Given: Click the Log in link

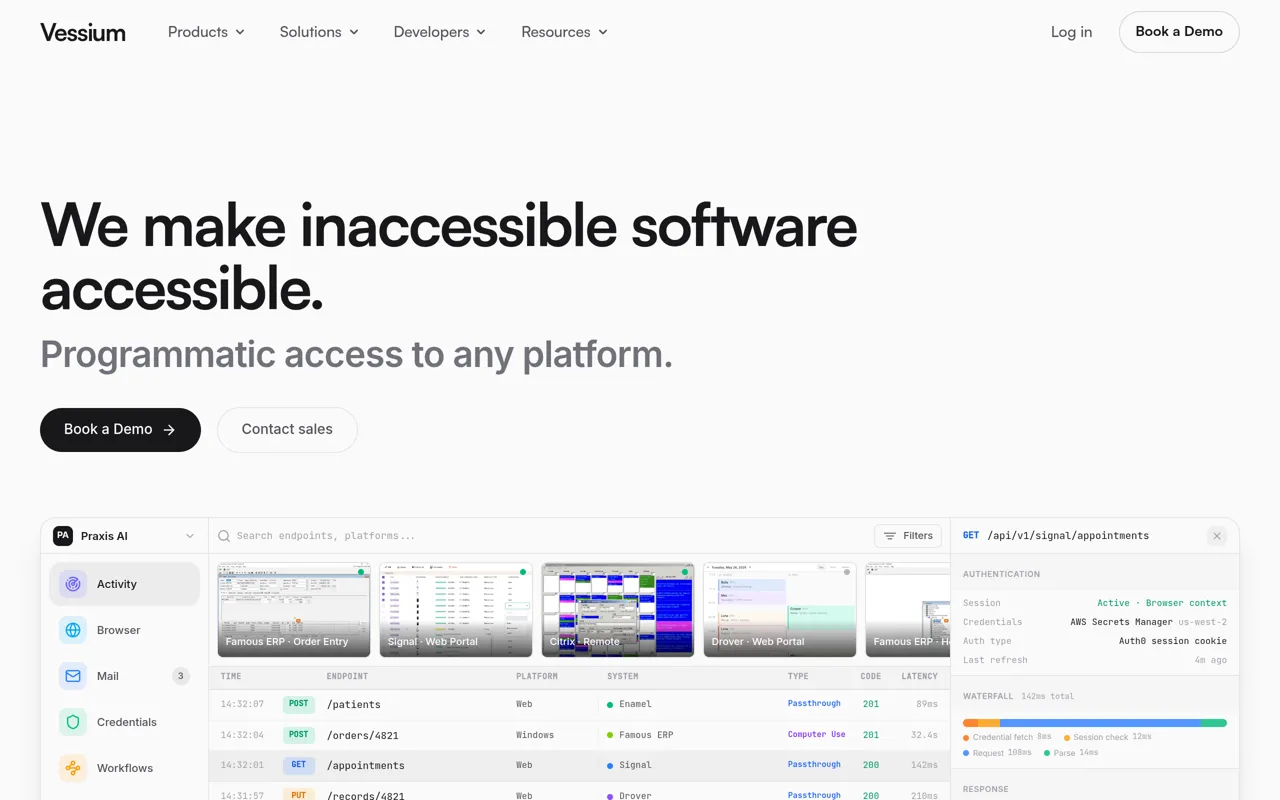Looking at the screenshot, I should [x=1071, y=32].
